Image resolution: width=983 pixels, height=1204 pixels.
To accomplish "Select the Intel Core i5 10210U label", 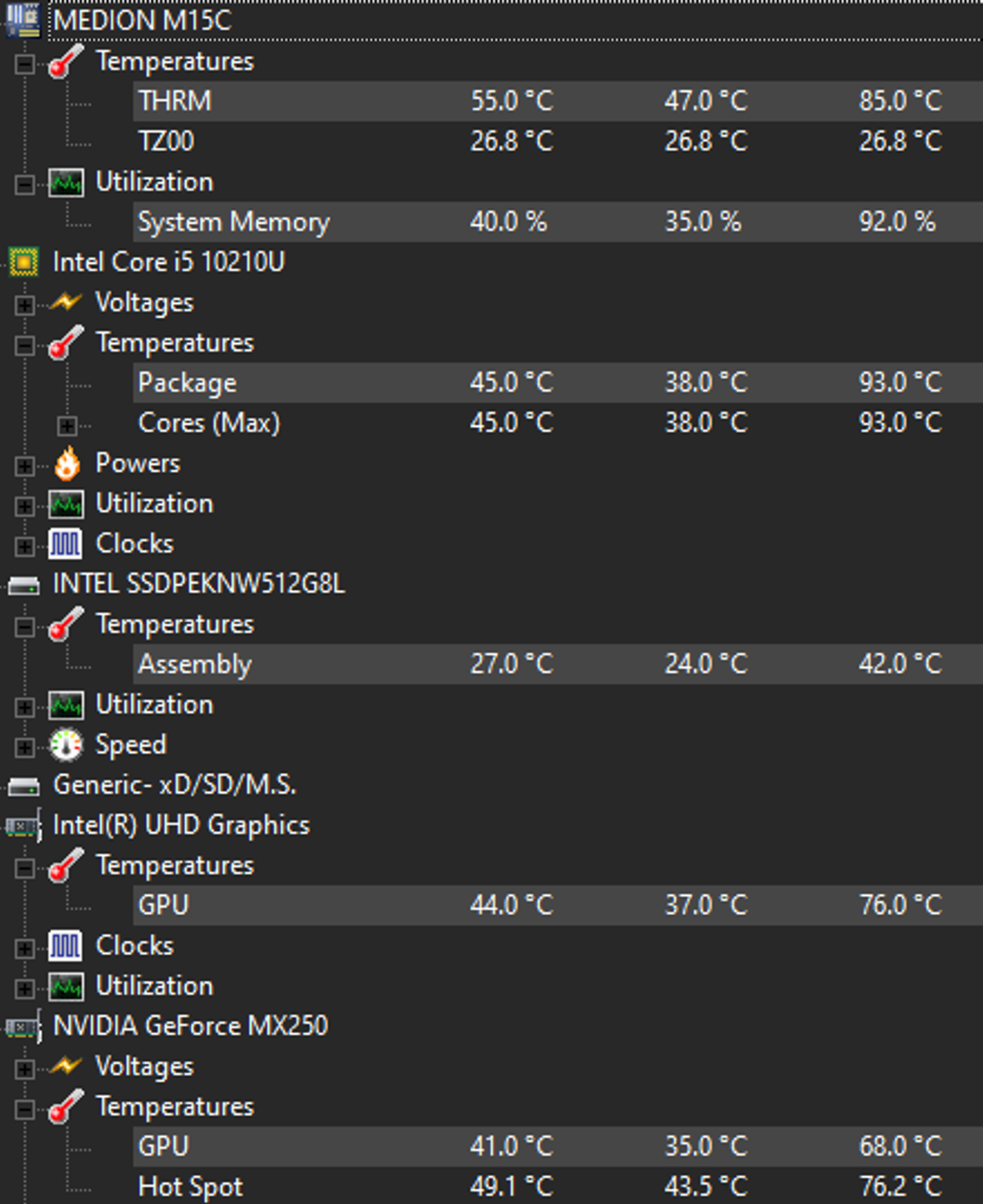I will coord(169,262).
